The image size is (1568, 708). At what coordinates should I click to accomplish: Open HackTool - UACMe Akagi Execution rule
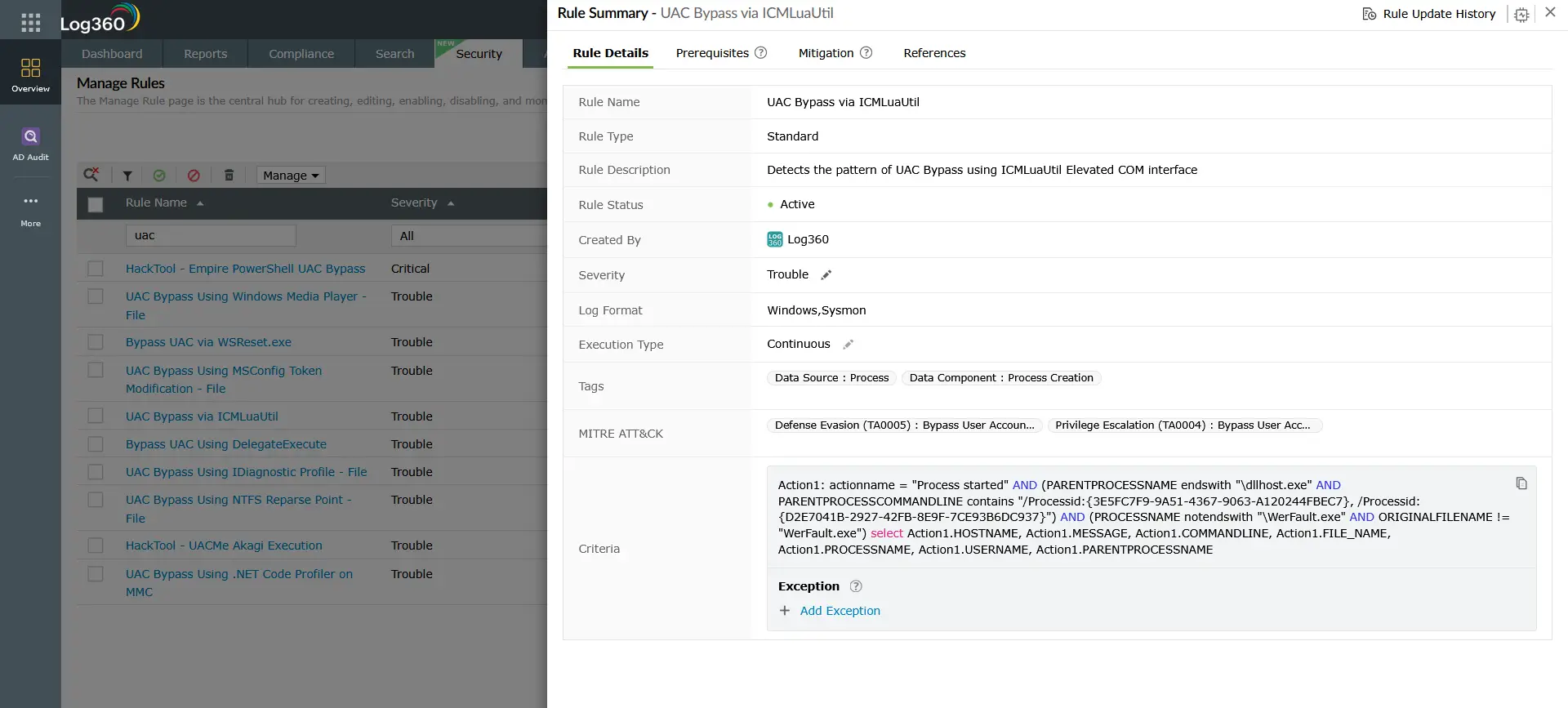(224, 545)
